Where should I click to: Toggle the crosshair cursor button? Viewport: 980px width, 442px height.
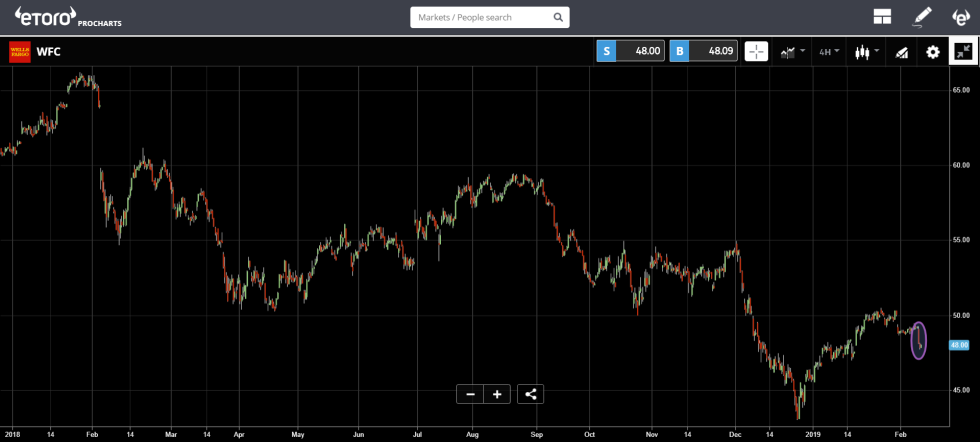click(x=756, y=51)
